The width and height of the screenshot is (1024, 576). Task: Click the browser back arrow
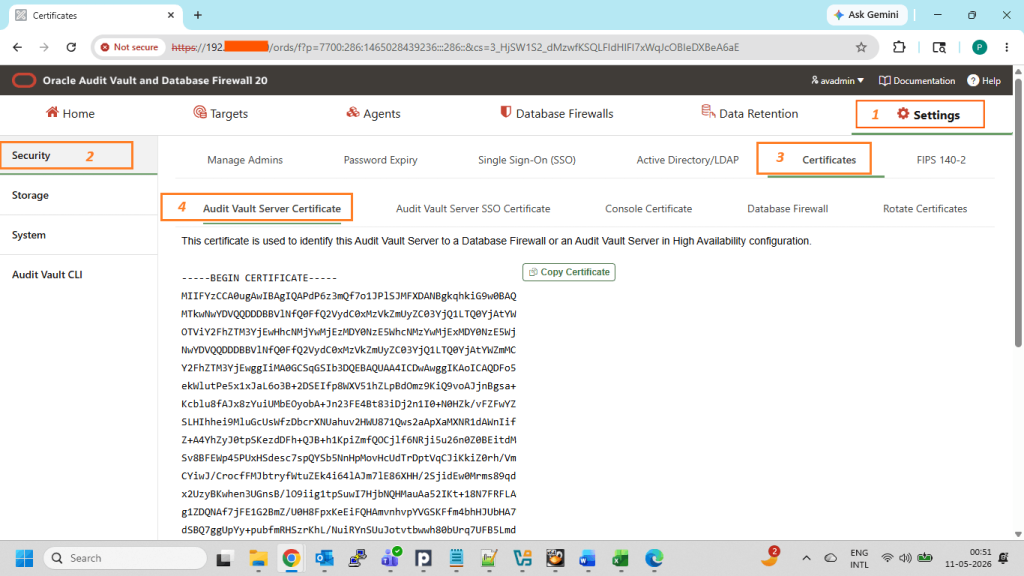coord(18,47)
